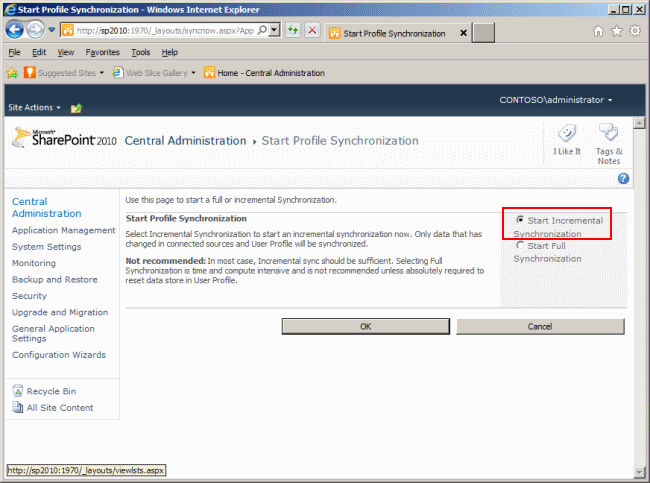The height and width of the screenshot is (483, 650).
Task: Click the Web Slice Gallery icon
Action: tap(118, 73)
